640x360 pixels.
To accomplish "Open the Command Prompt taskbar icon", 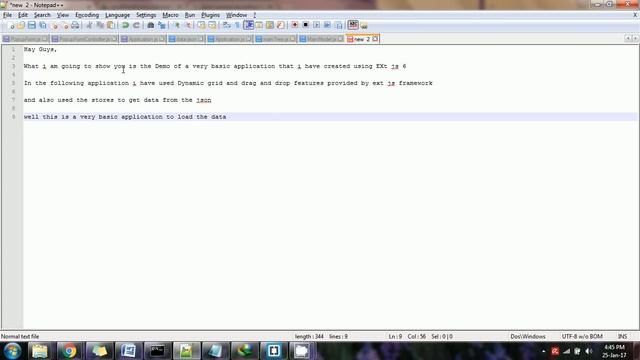I will click(x=157, y=351).
